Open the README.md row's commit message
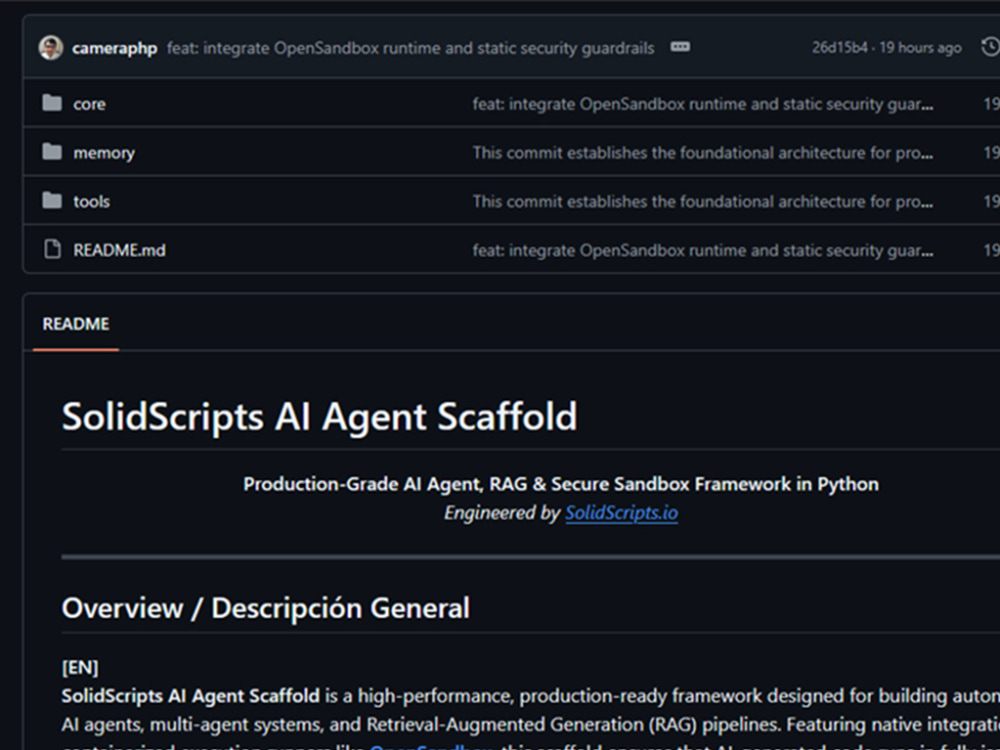This screenshot has width=1000, height=750. tap(703, 251)
